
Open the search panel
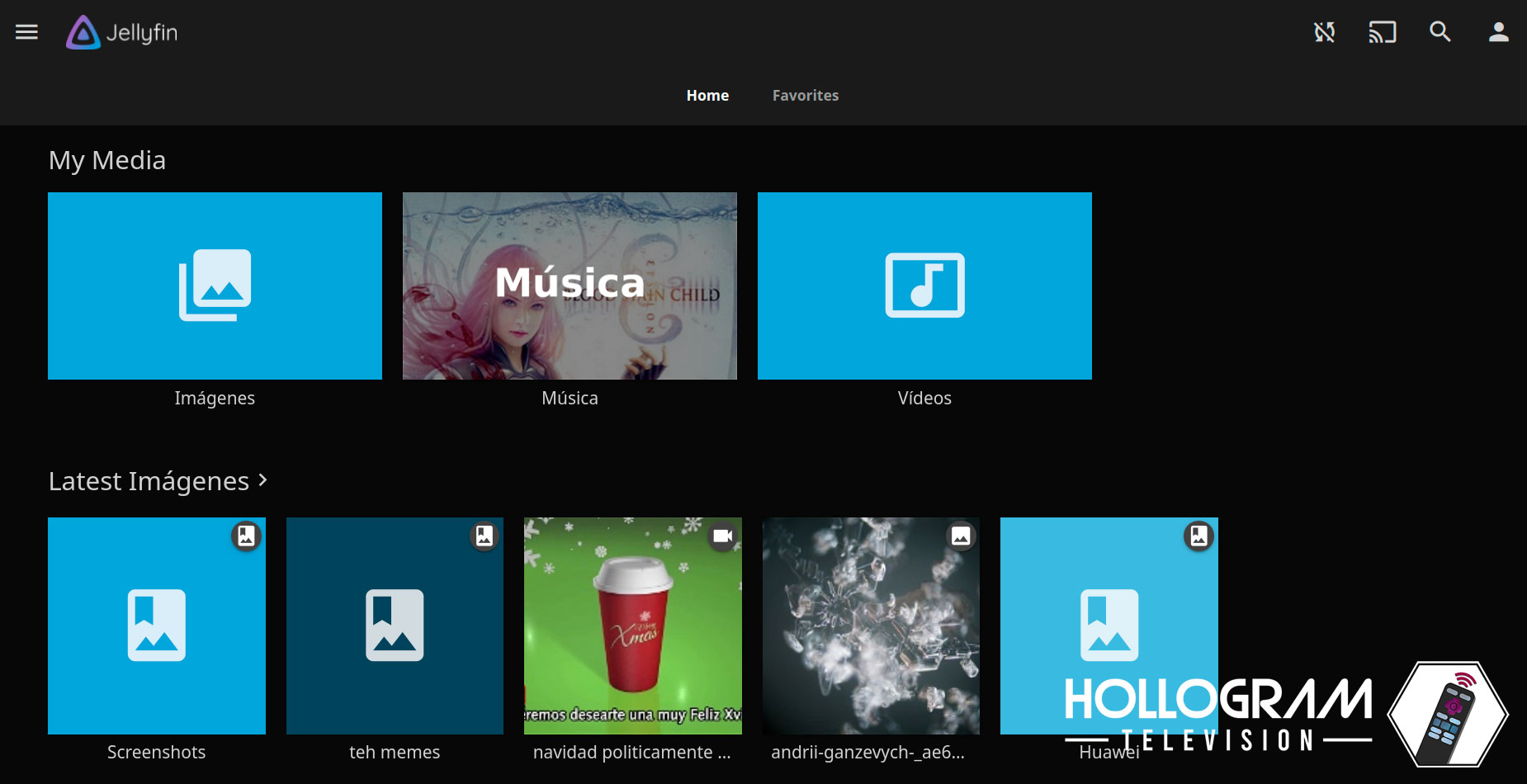coord(1440,32)
